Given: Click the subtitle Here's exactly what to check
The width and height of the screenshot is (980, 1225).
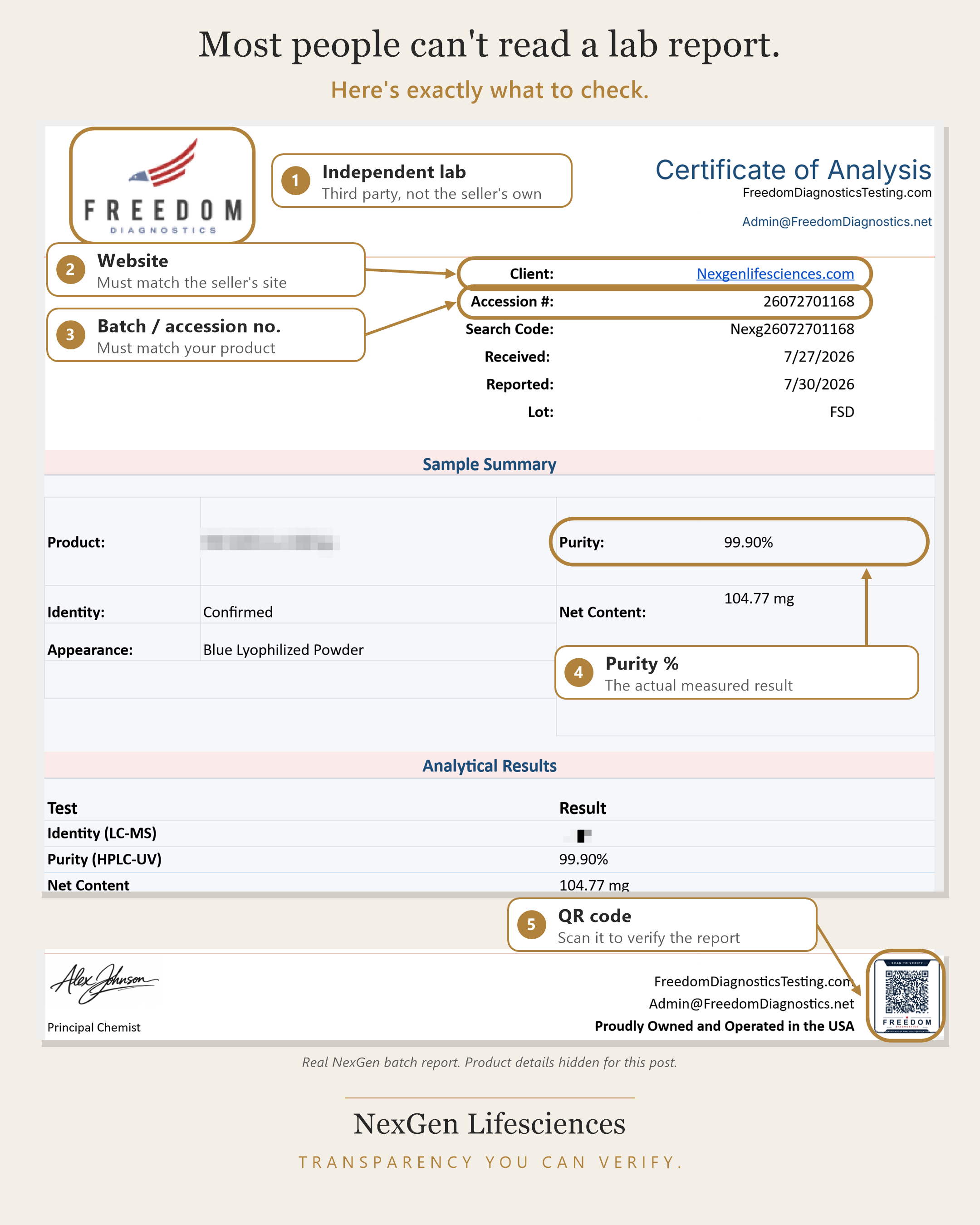Looking at the screenshot, I should [490, 90].
